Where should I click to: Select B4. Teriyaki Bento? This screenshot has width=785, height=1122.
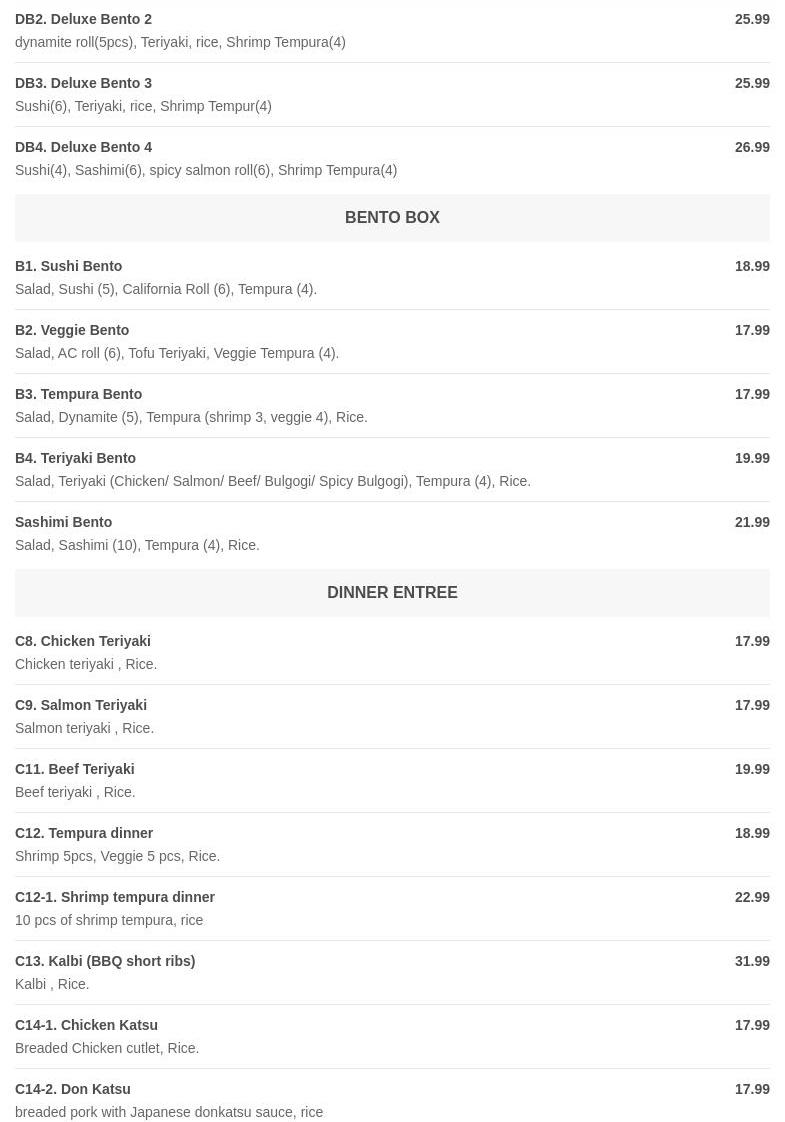tap(76, 459)
